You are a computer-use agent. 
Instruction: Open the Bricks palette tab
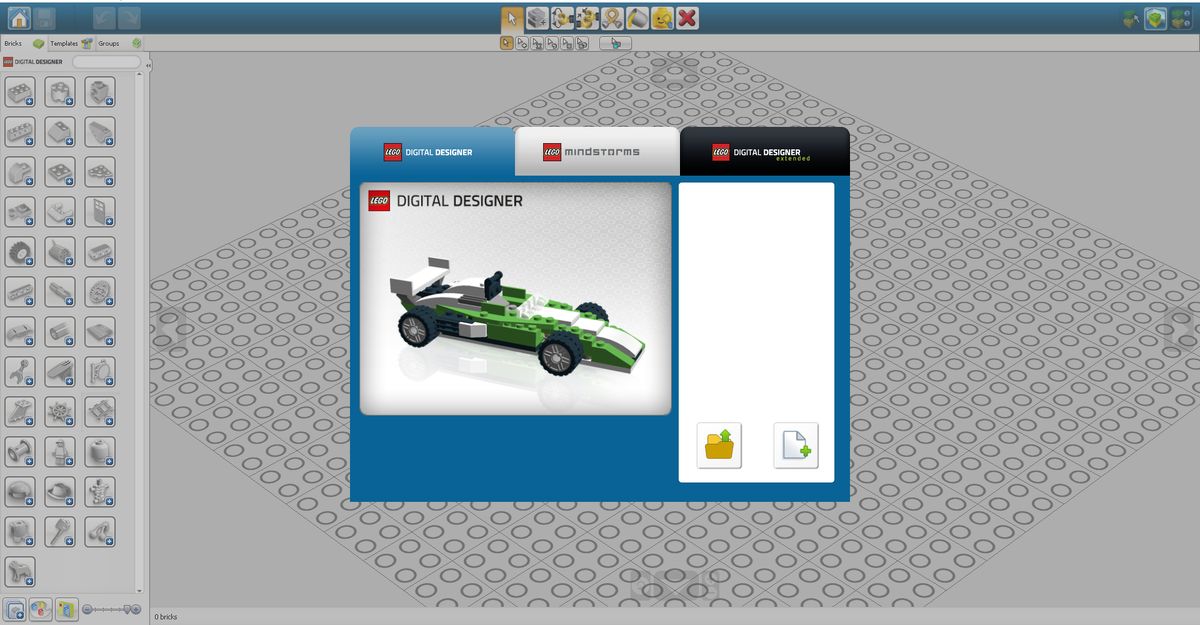point(24,44)
